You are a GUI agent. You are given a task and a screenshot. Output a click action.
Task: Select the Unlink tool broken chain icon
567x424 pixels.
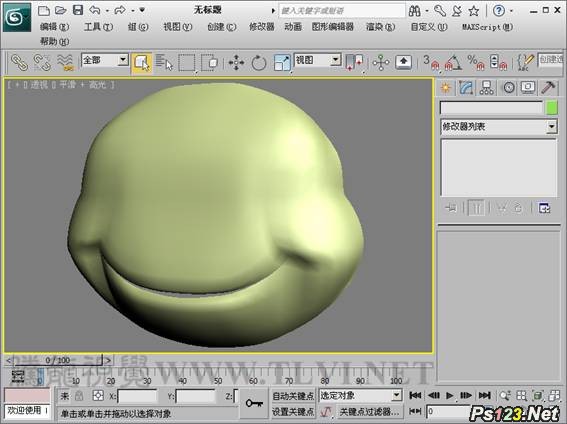[x=42, y=62]
